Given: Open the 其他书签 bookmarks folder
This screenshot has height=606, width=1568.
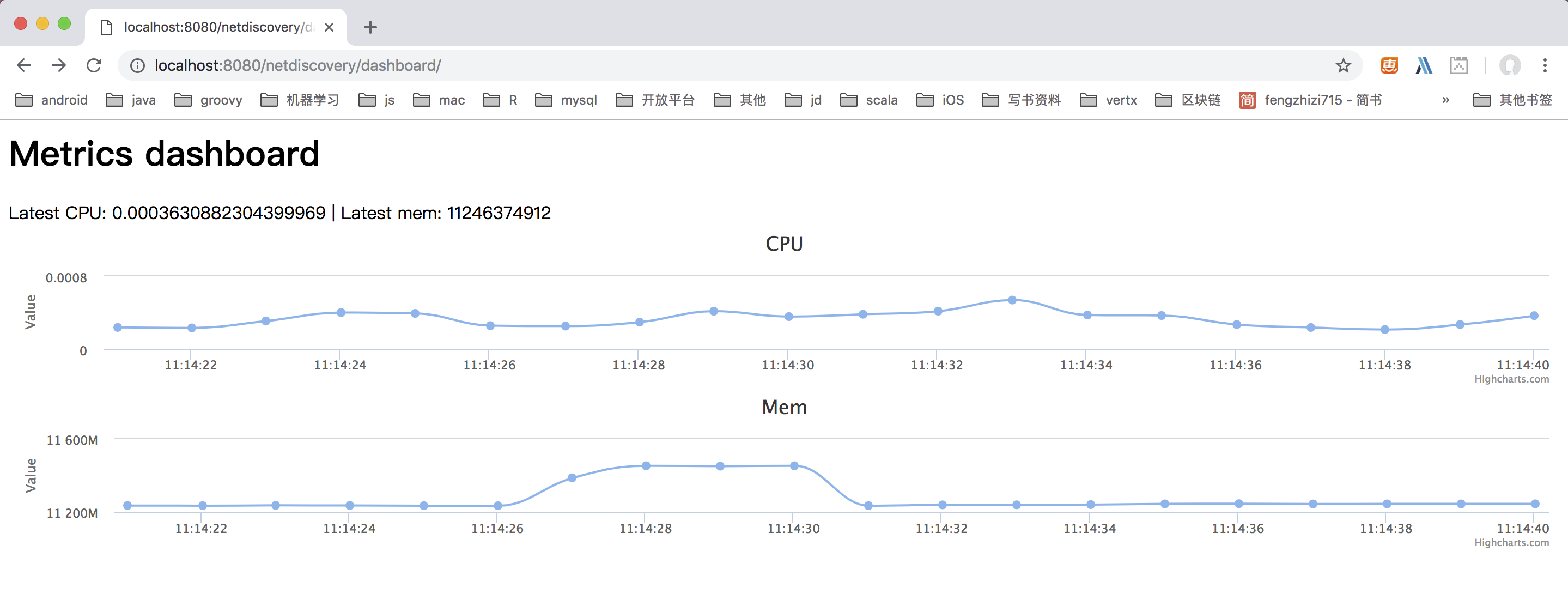Looking at the screenshot, I should pyautogui.click(x=1512, y=100).
